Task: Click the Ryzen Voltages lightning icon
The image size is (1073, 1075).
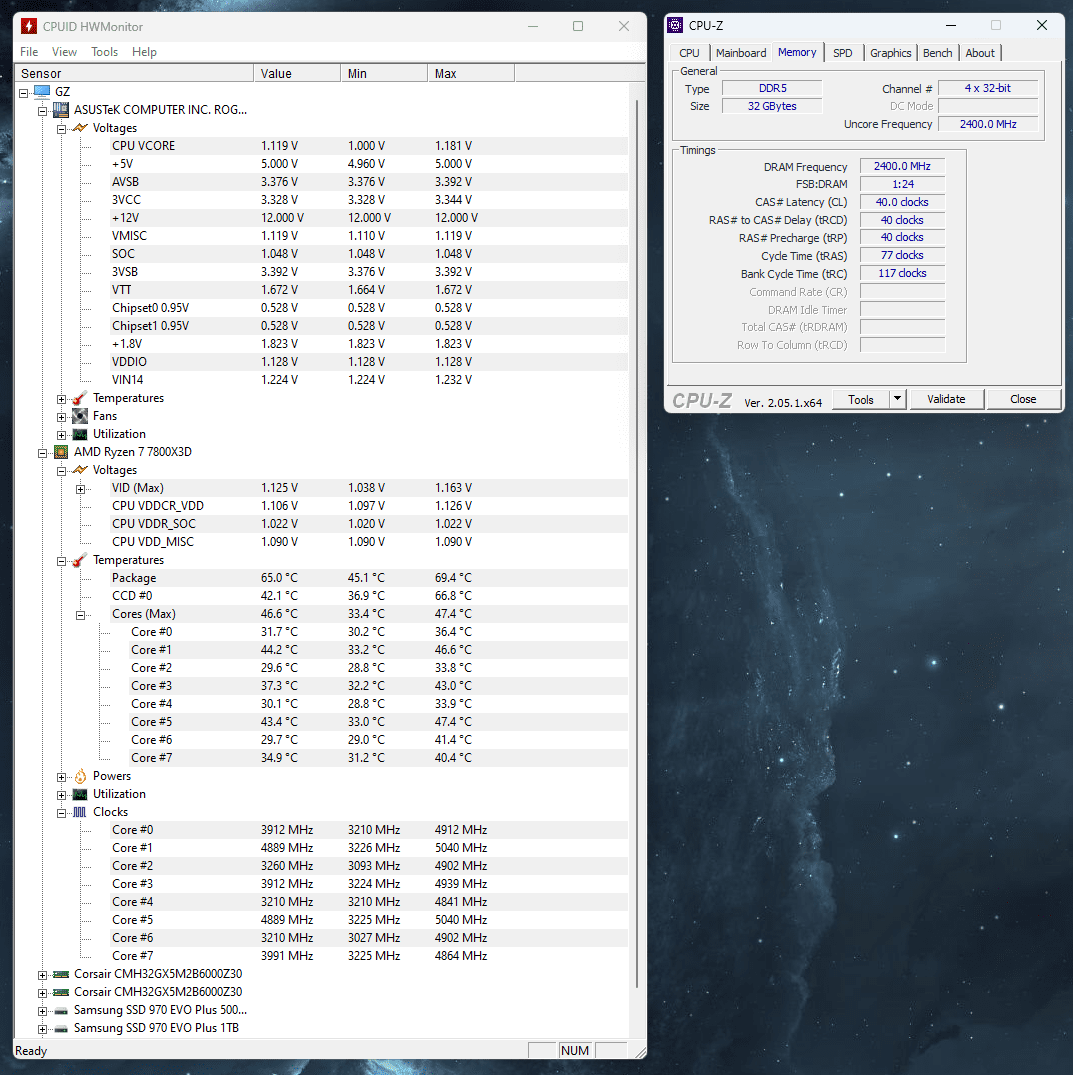Action: [x=80, y=470]
